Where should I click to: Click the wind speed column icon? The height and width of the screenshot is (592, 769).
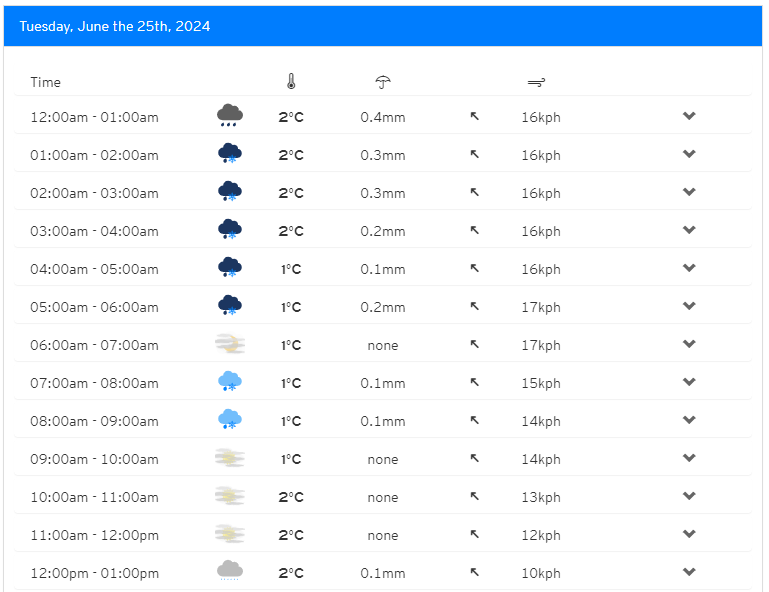[x=536, y=82]
